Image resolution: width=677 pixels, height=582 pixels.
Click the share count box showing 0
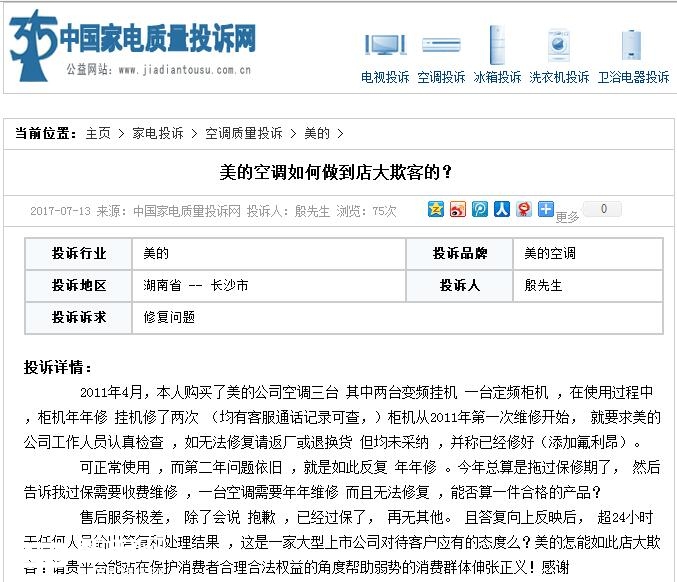click(603, 209)
